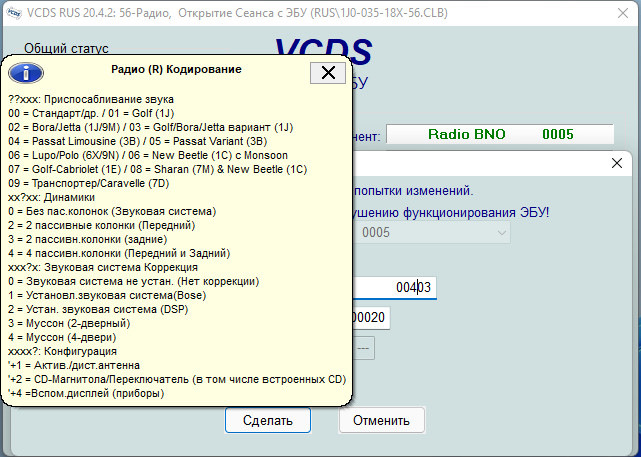Click line '2 = Устан. звуковая система (DSP)'
641x457 pixels.
(98, 309)
